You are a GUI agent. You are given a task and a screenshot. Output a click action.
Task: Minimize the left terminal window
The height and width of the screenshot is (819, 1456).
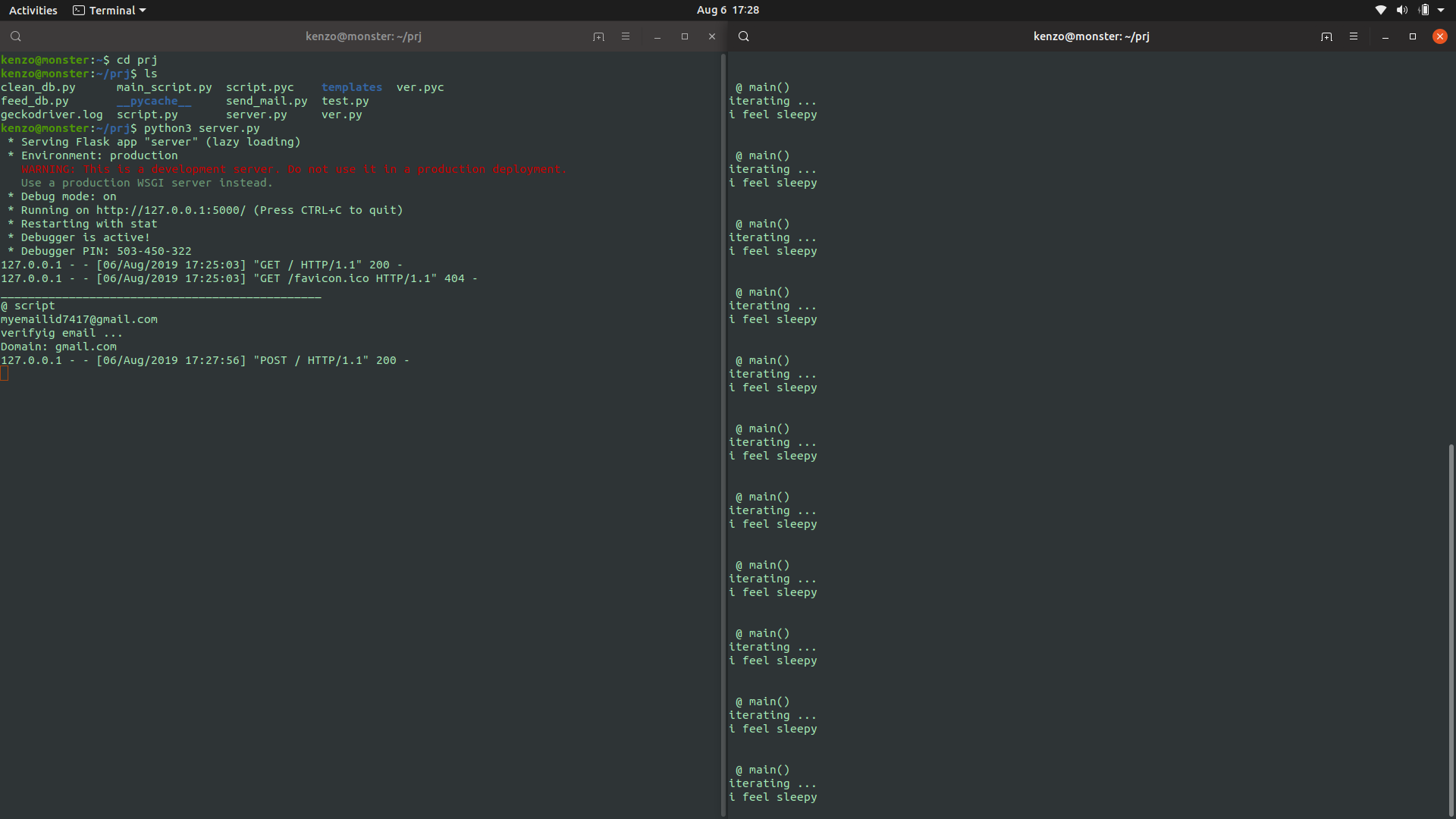657,36
